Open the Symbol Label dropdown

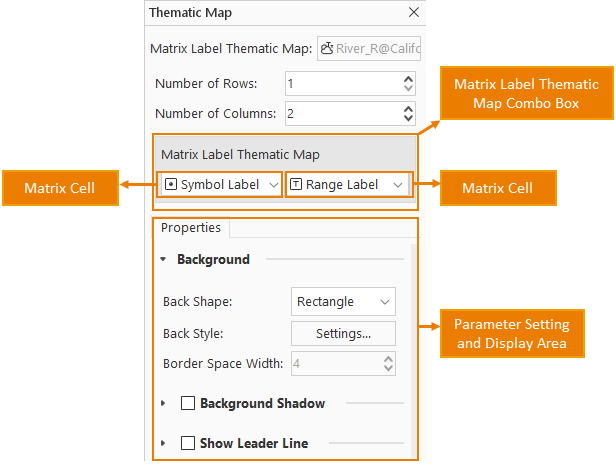[x=274, y=185]
